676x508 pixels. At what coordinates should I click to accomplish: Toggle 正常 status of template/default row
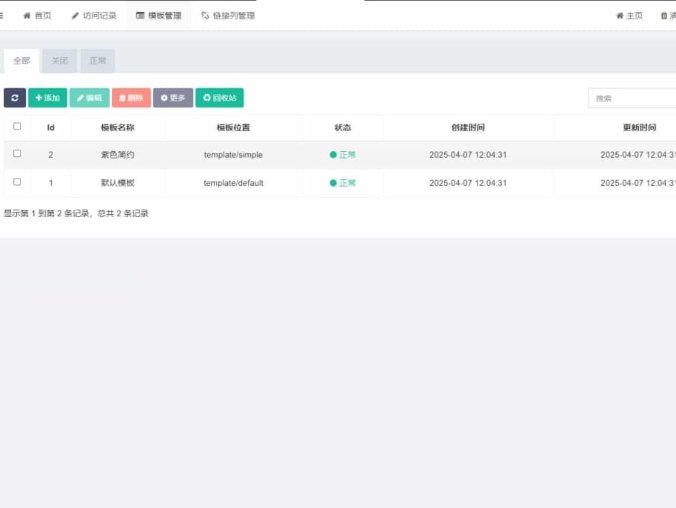click(343, 183)
